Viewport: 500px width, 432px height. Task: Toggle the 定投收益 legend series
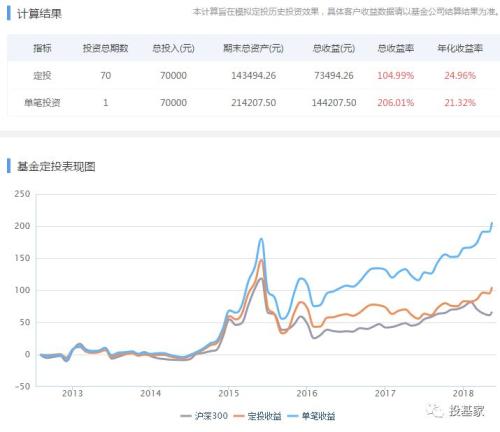[x=257, y=416]
